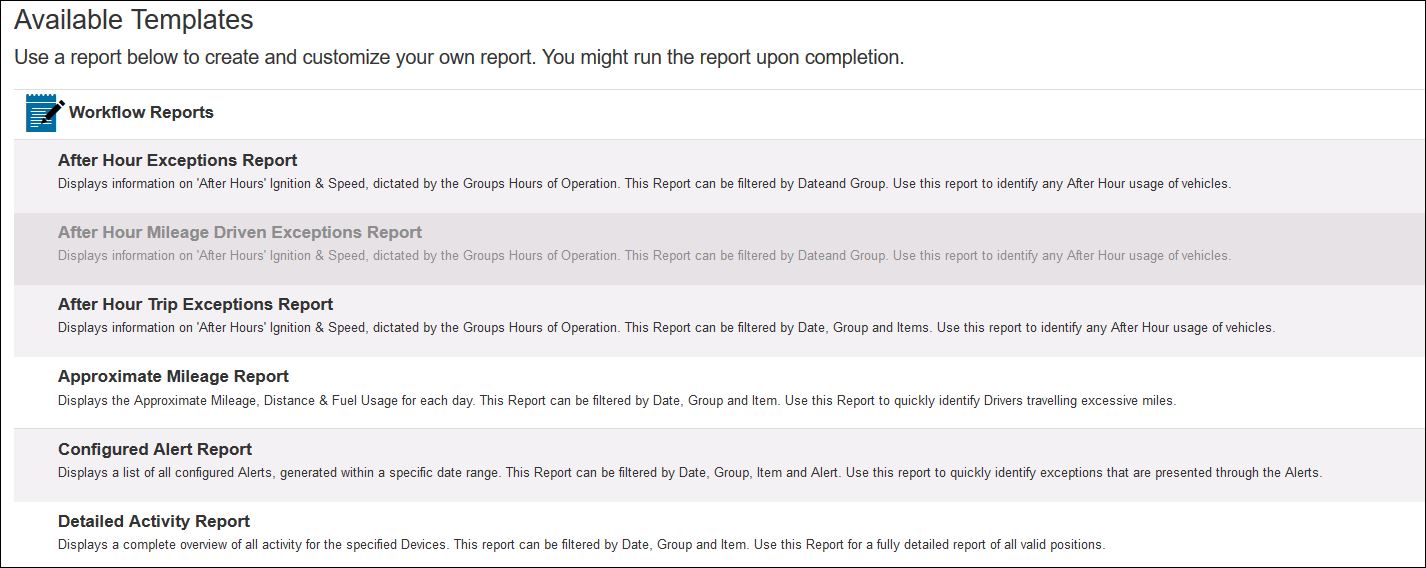Choose the Approximate Mileage Report title
This screenshot has height=568, width=1426.
[173, 376]
